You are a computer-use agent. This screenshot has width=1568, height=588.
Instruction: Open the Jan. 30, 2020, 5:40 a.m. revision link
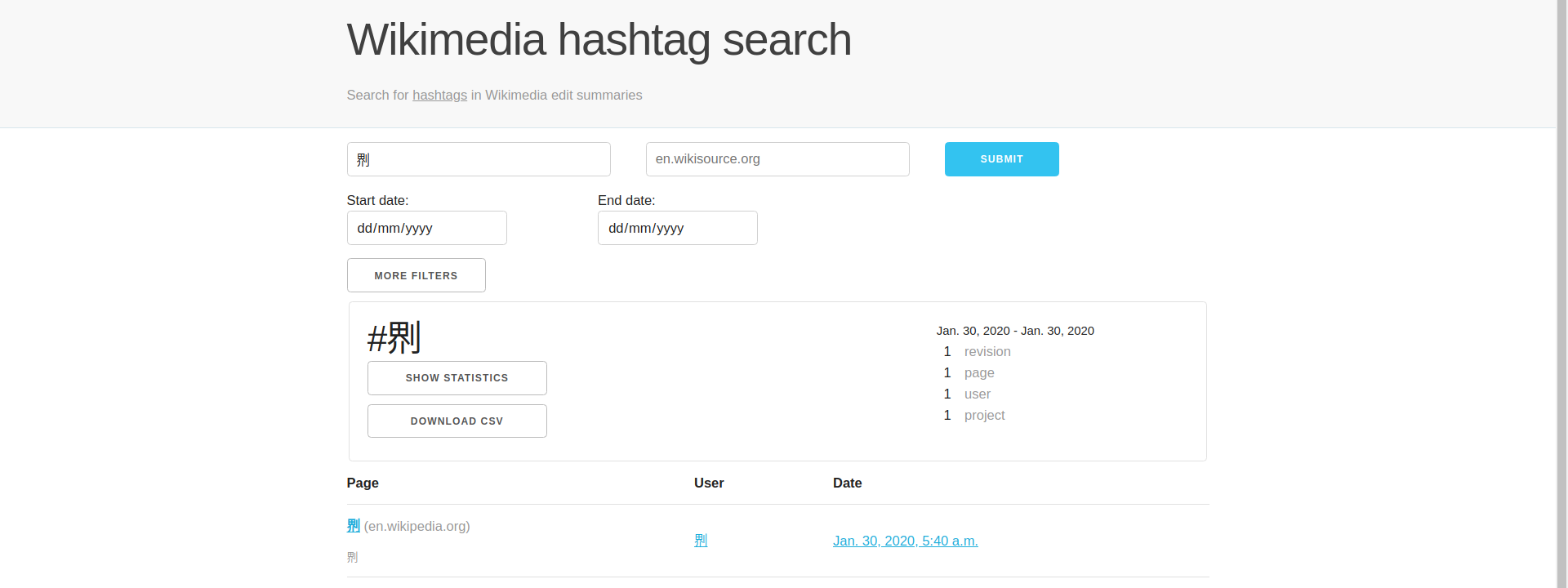tap(906, 541)
